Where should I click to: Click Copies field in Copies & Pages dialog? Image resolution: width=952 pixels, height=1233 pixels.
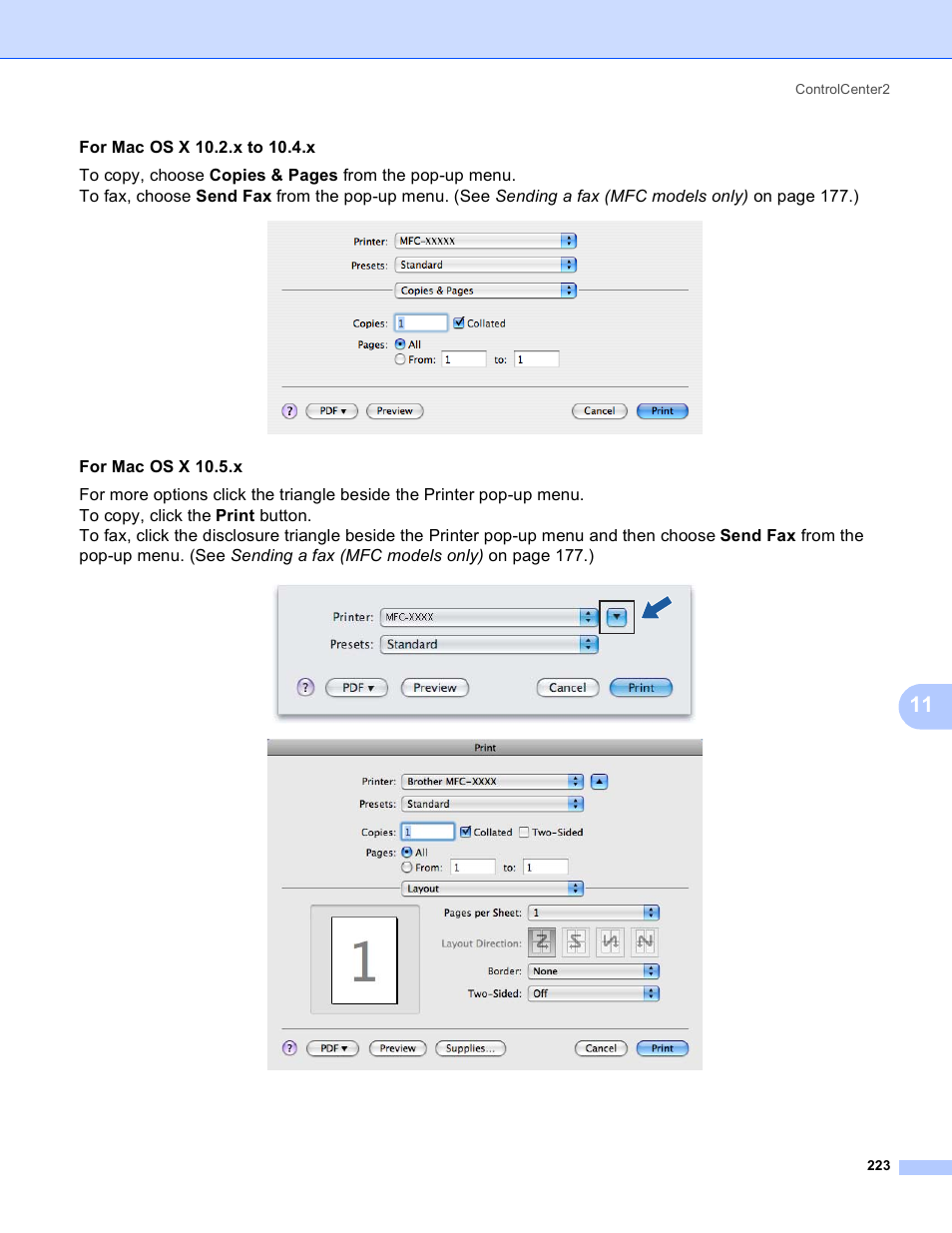click(421, 323)
